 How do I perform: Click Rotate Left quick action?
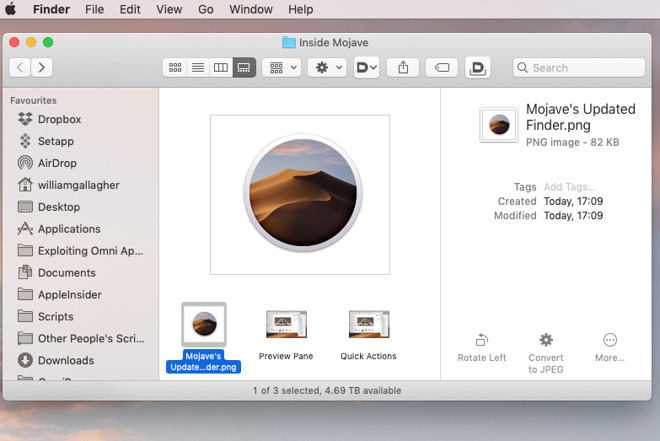click(x=482, y=348)
